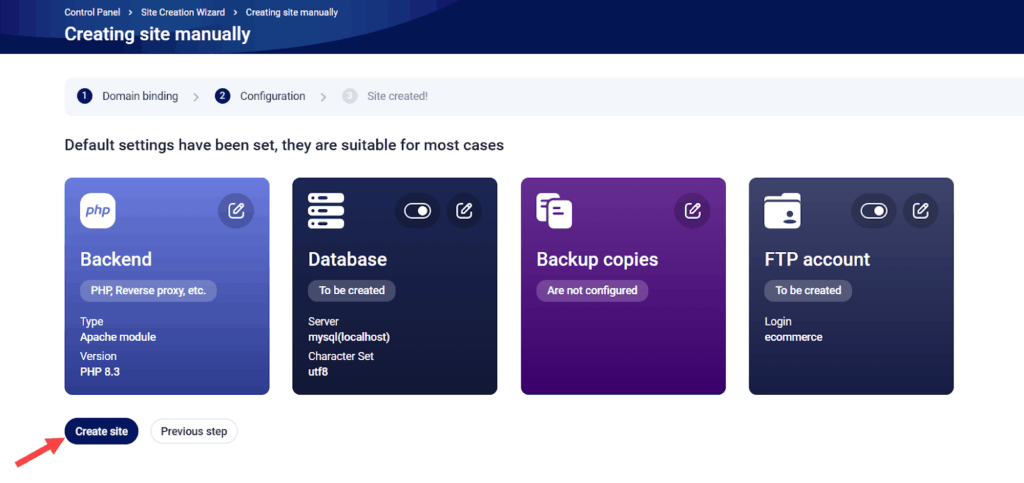Edit Backup copies configuration icon

692,211
